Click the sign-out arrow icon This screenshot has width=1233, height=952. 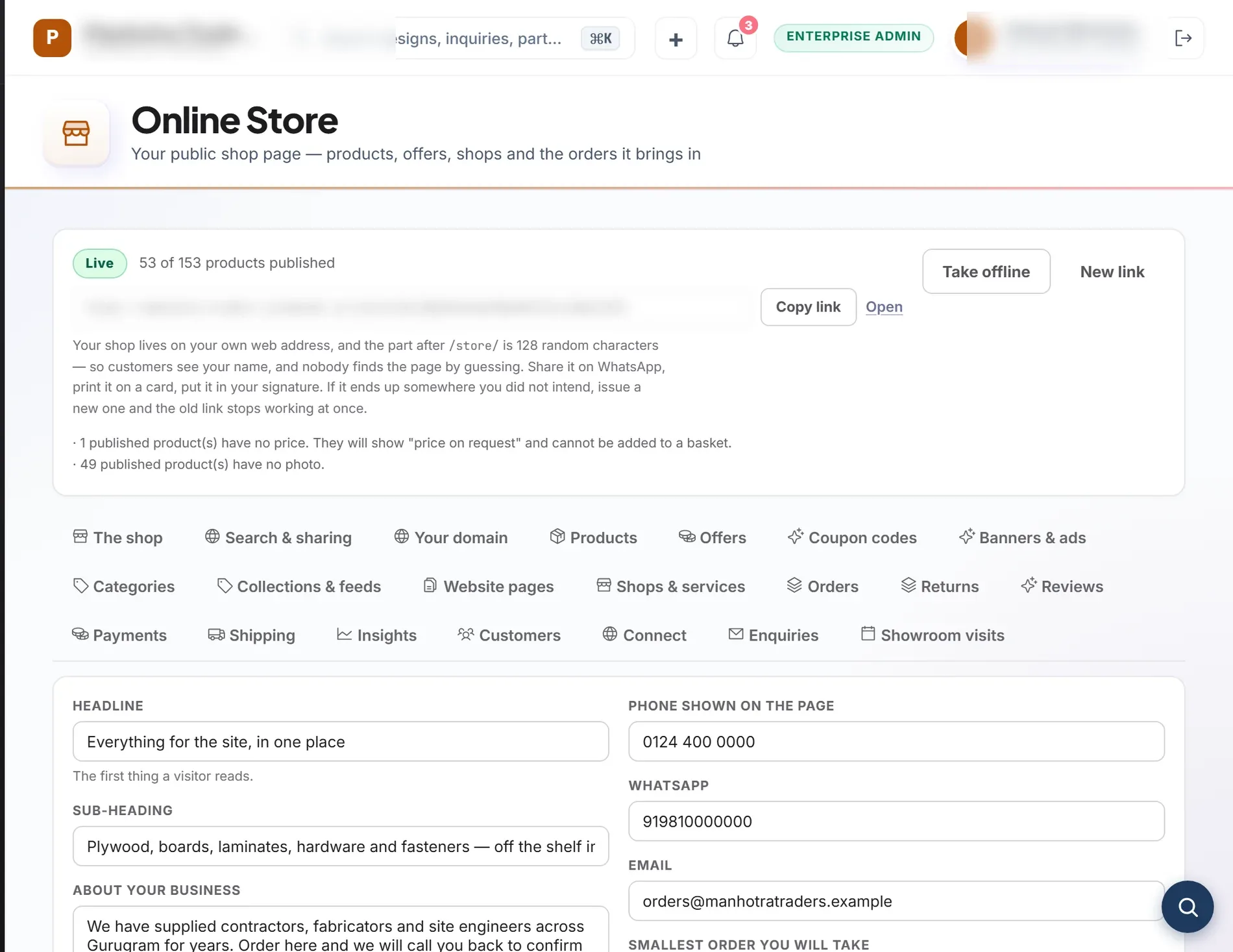click(x=1183, y=38)
